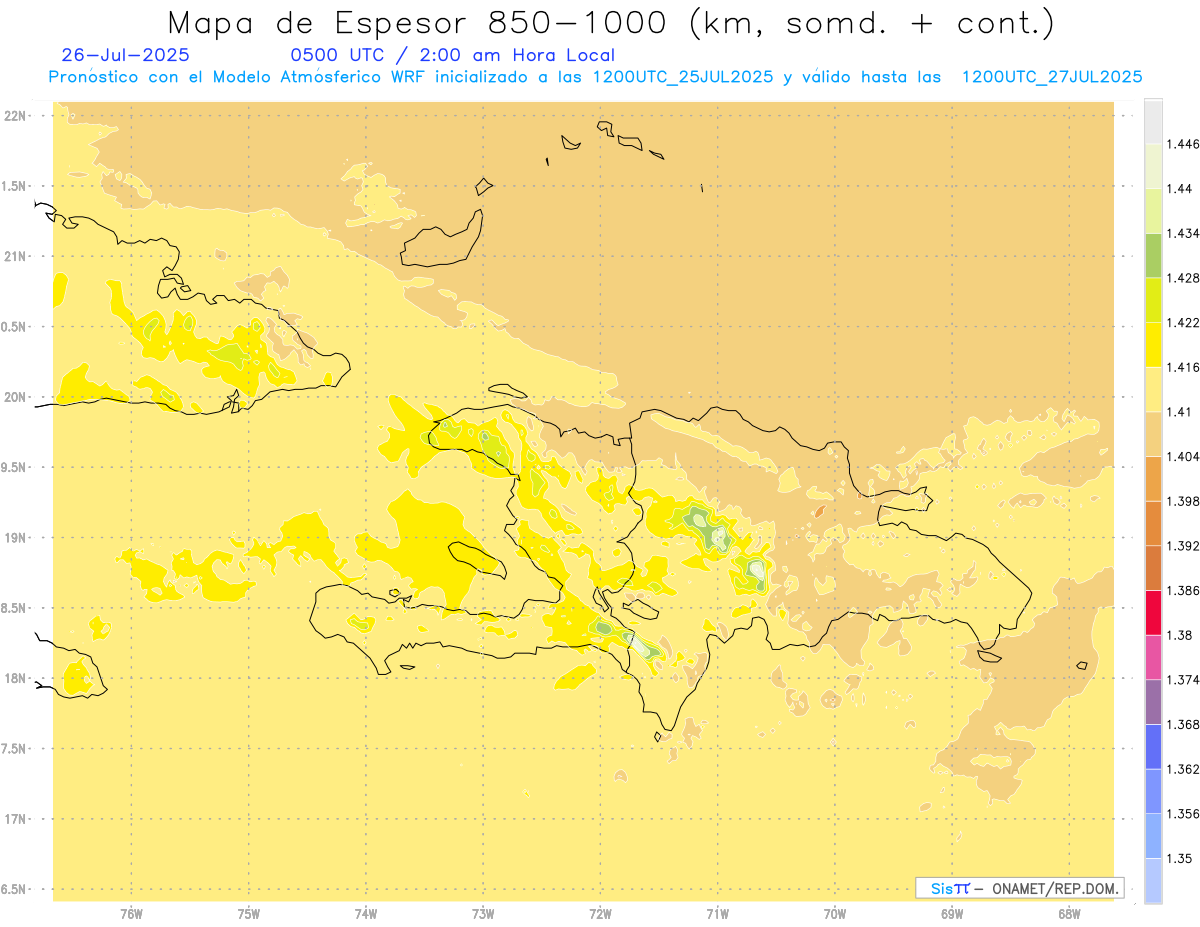Click the '69W' longitude label
Viewport: 1200px width, 927px height.
pyautogui.click(x=952, y=916)
